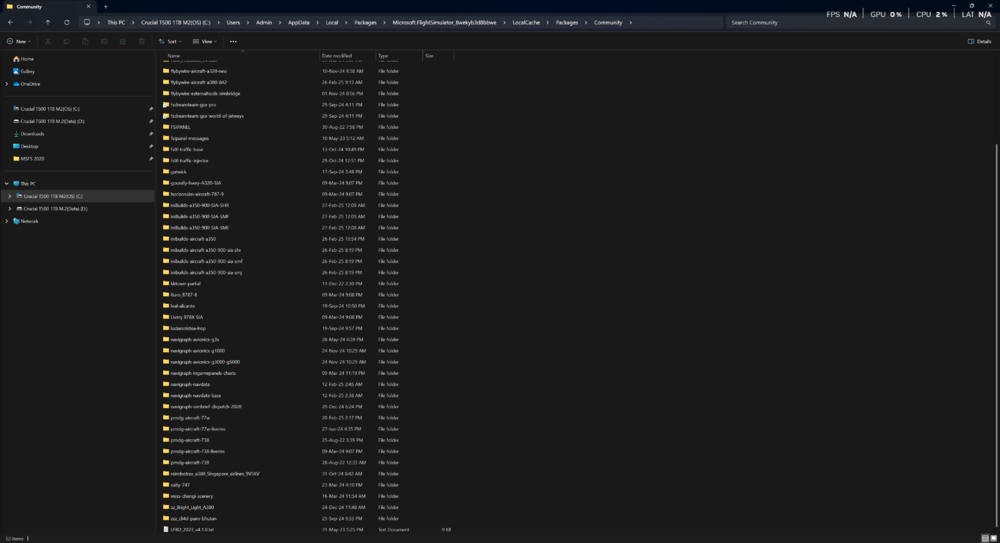Open the Gallery item in the sidebar

(x=27, y=71)
